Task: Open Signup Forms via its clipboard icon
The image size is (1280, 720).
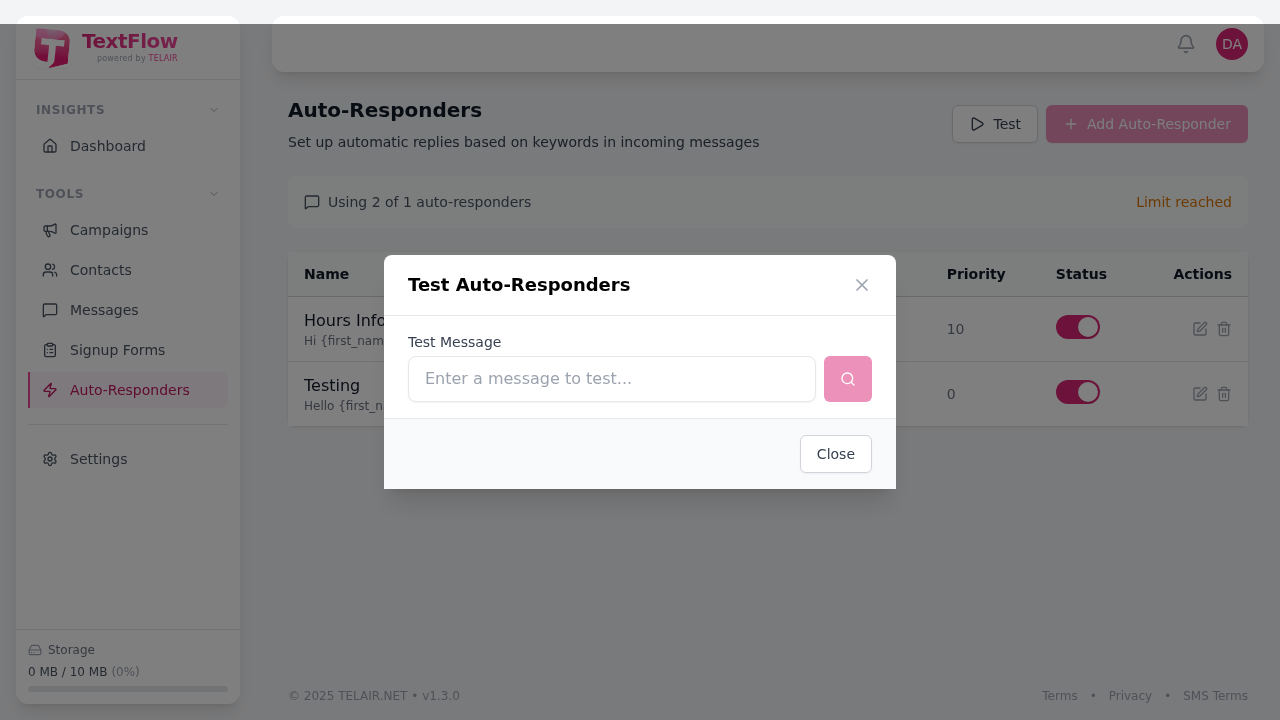Action: click(49, 350)
